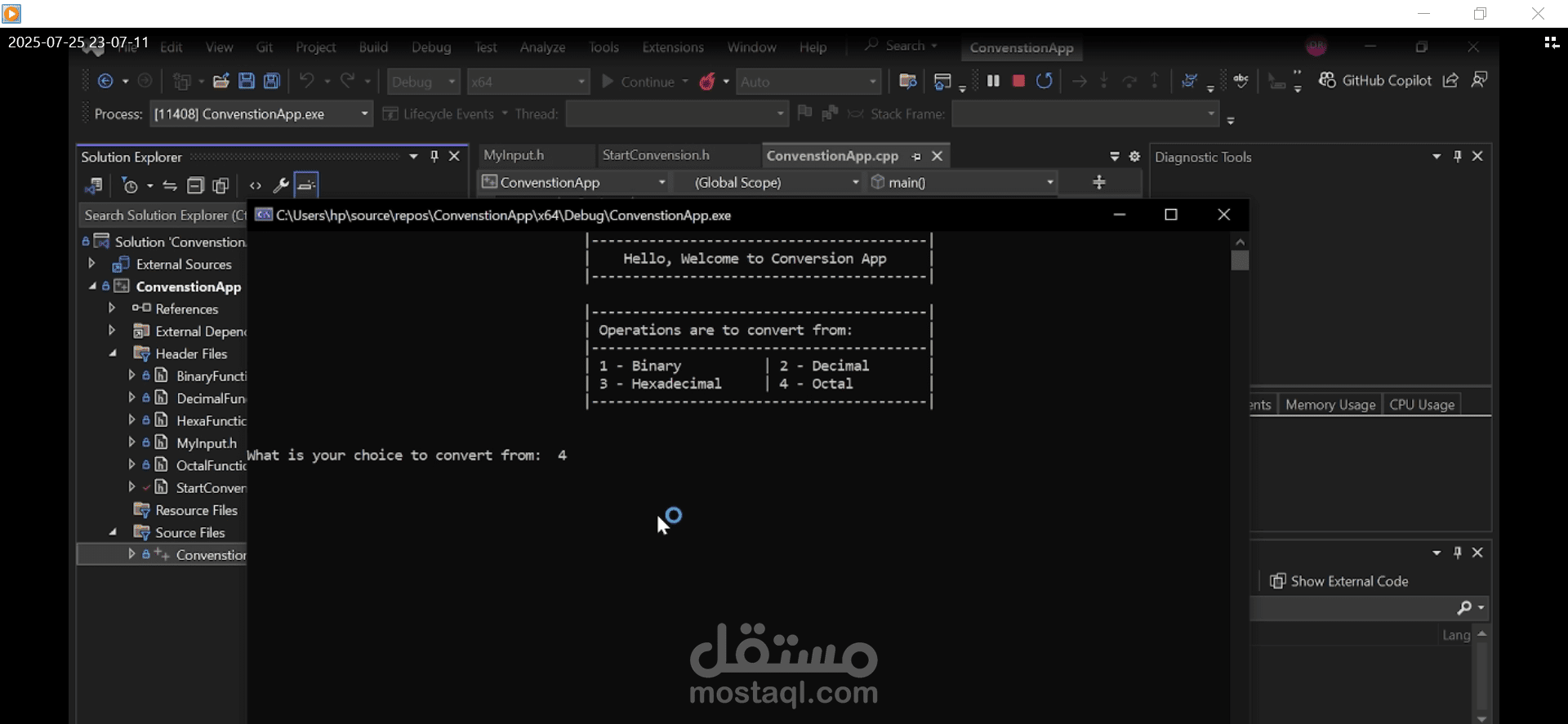Image resolution: width=1568 pixels, height=724 pixels.
Task: Click the console window vertical scrollbar thumb
Action: 1241,260
